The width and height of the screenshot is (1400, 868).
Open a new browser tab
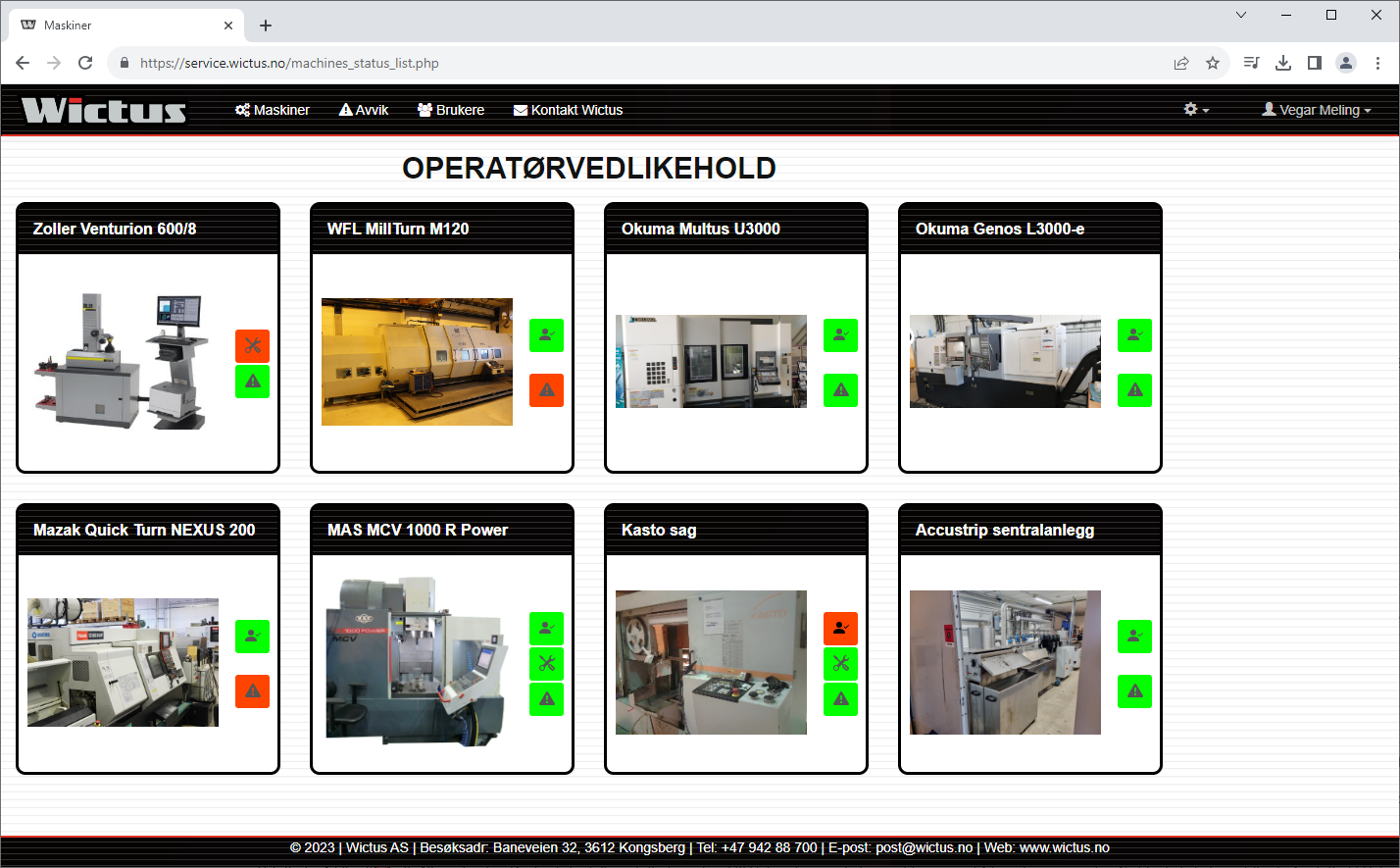pyautogui.click(x=266, y=26)
